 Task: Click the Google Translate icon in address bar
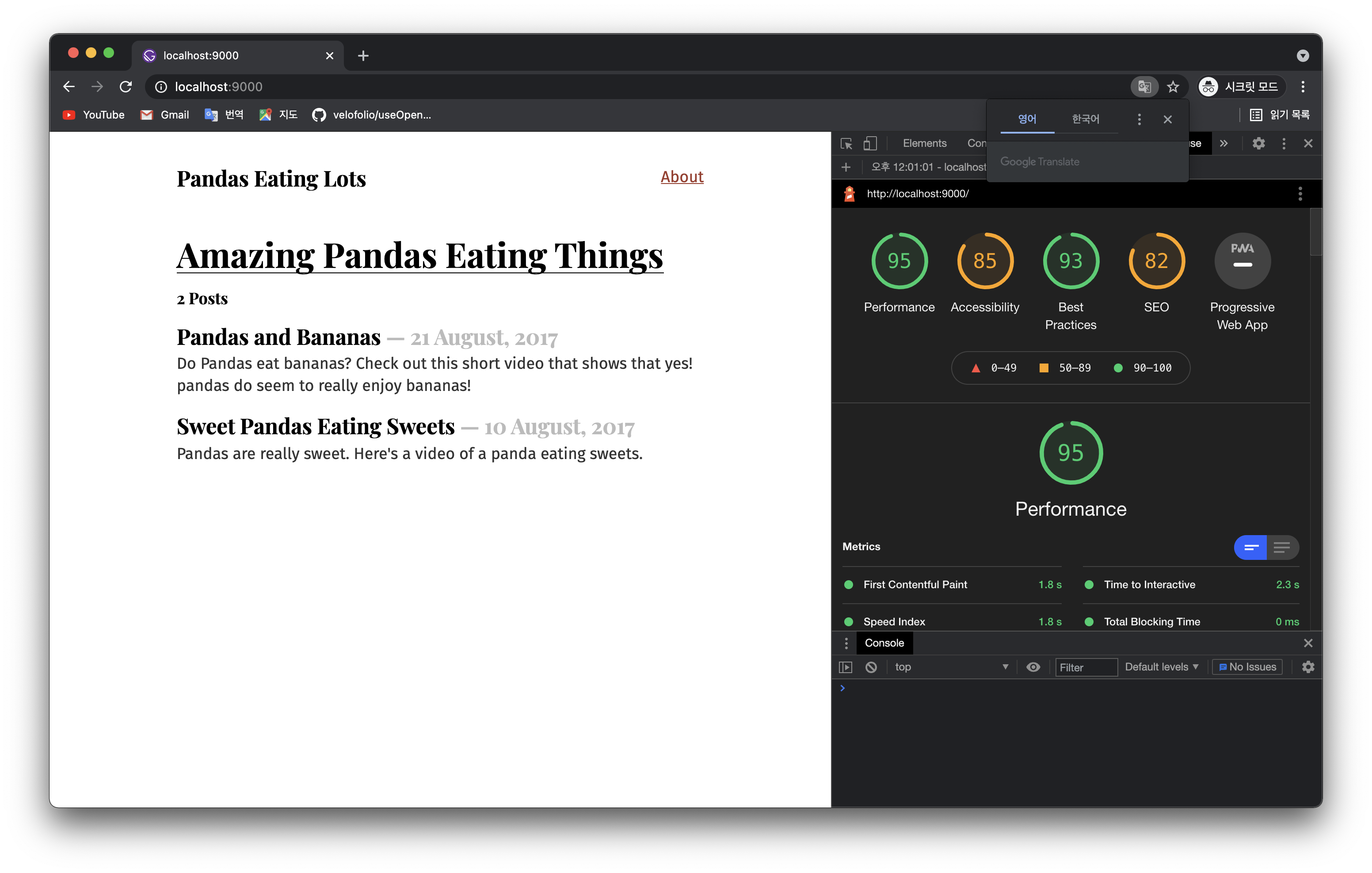pyautogui.click(x=1144, y=87)
